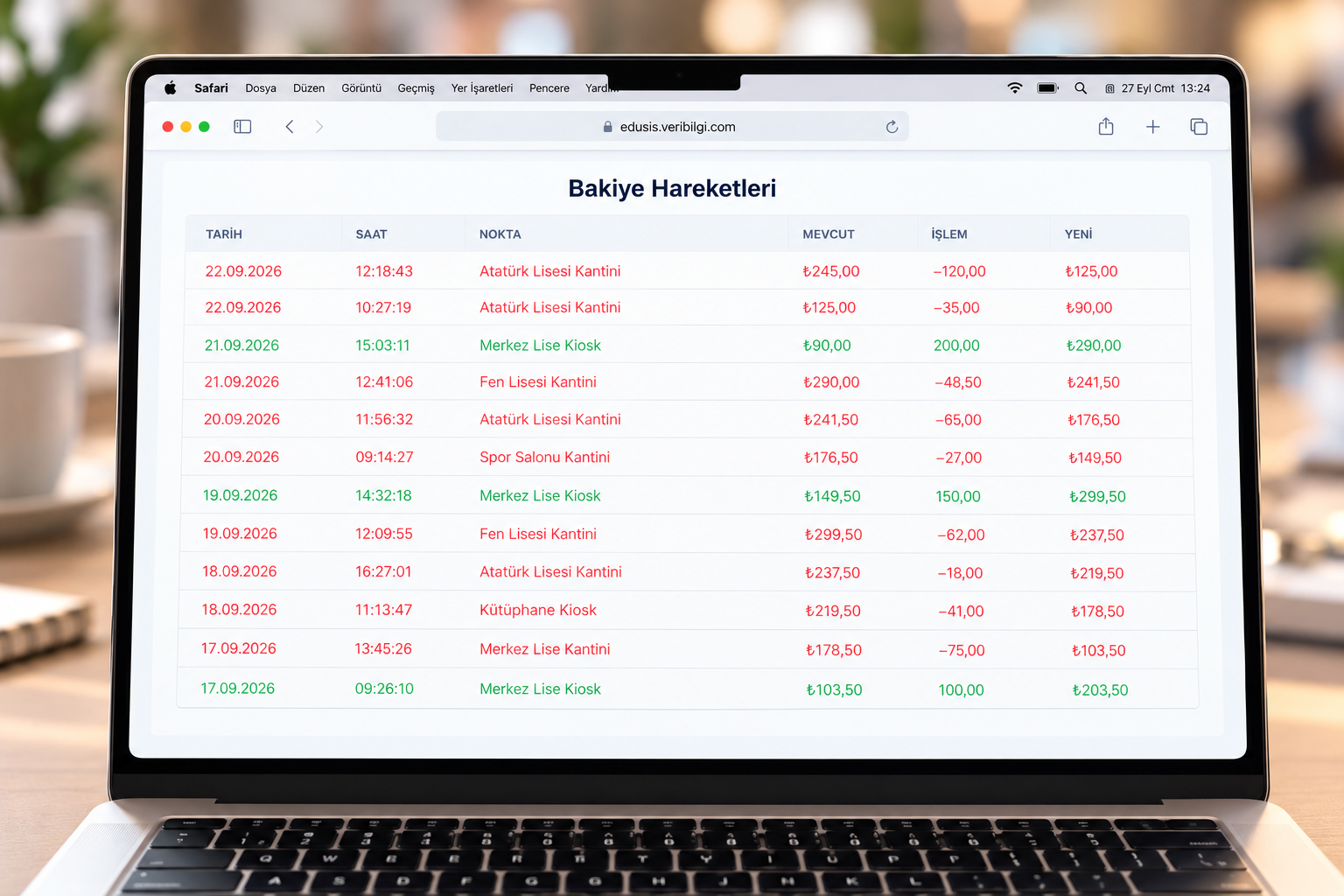This screenshot has width=1344, height=896.
Task: Click the MEVCUT column header
Action: 829,234
